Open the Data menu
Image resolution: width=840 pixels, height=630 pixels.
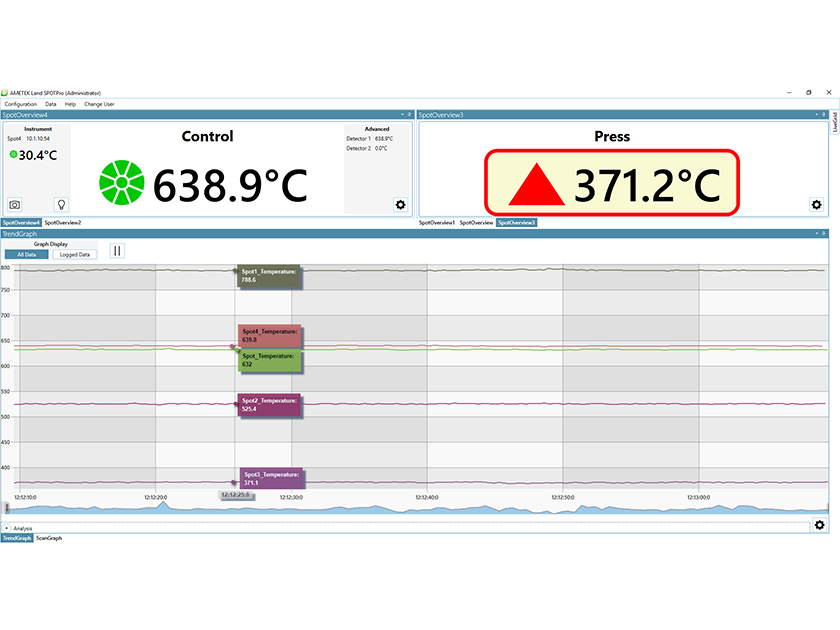click(49, 104)
